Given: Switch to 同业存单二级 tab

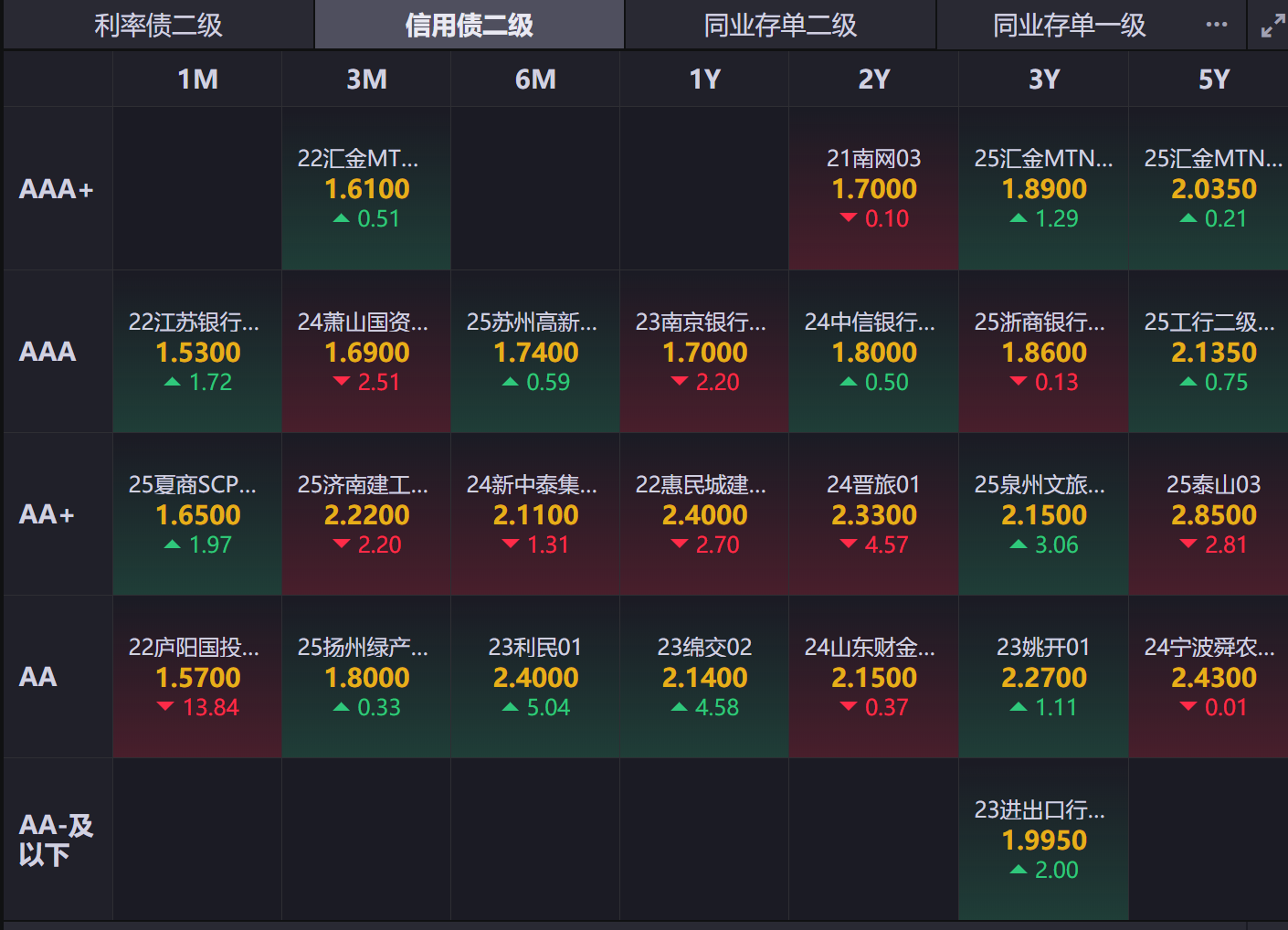Looking at the screenshot, I should pos(780,26).
